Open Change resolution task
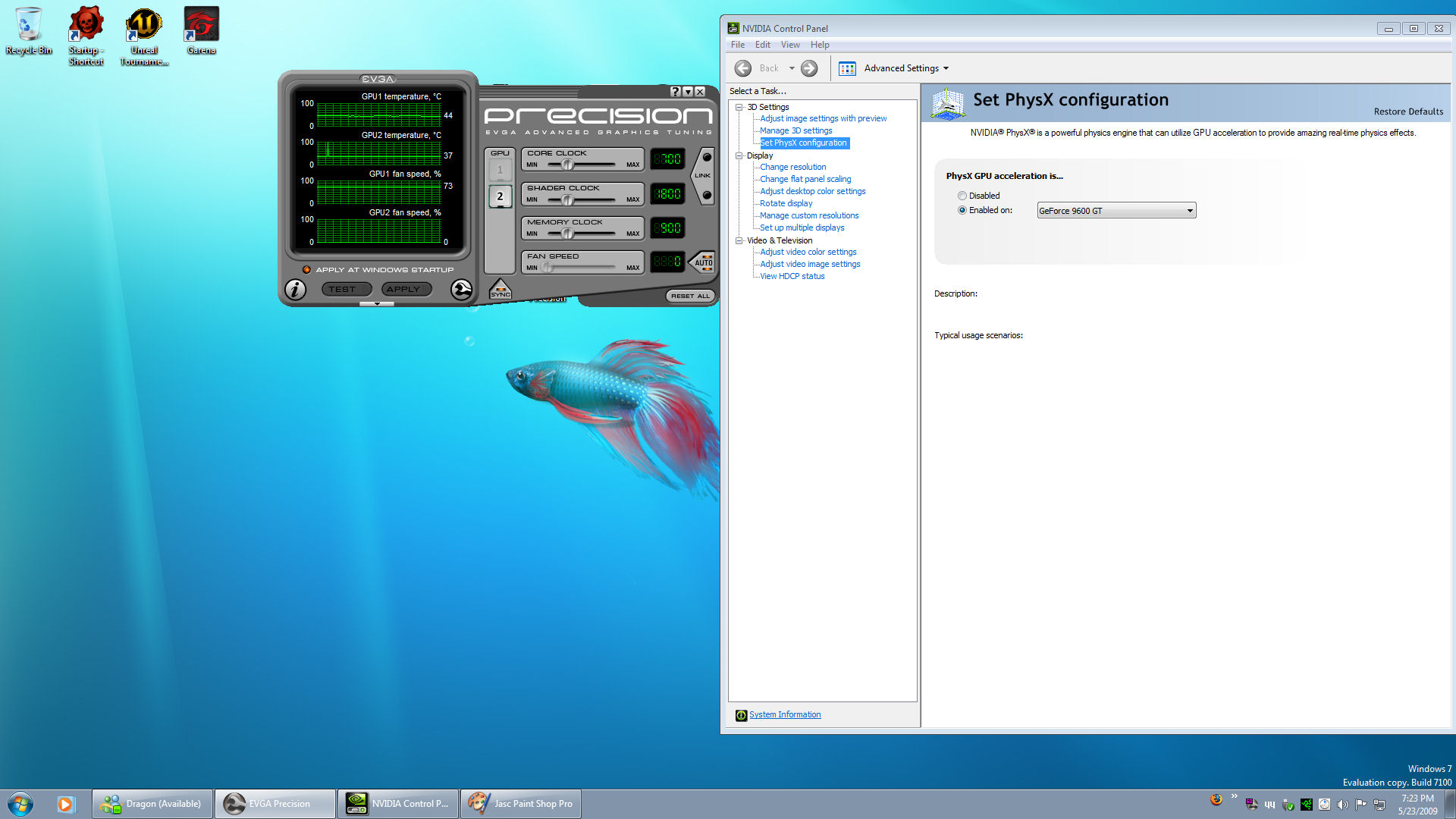Viewport: 1456px width, 819px height. pyautogui.click(x=792, y=167)
